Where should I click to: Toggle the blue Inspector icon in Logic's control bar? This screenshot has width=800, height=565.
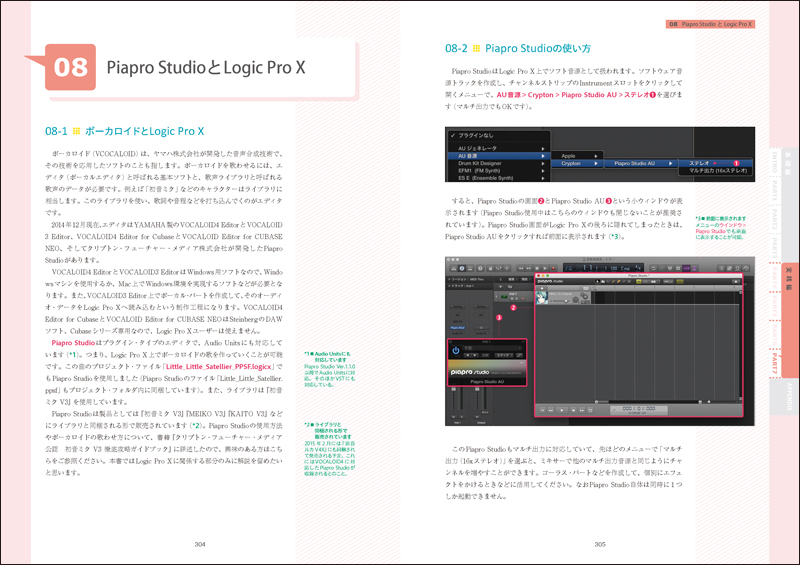[x=462, y=268]
